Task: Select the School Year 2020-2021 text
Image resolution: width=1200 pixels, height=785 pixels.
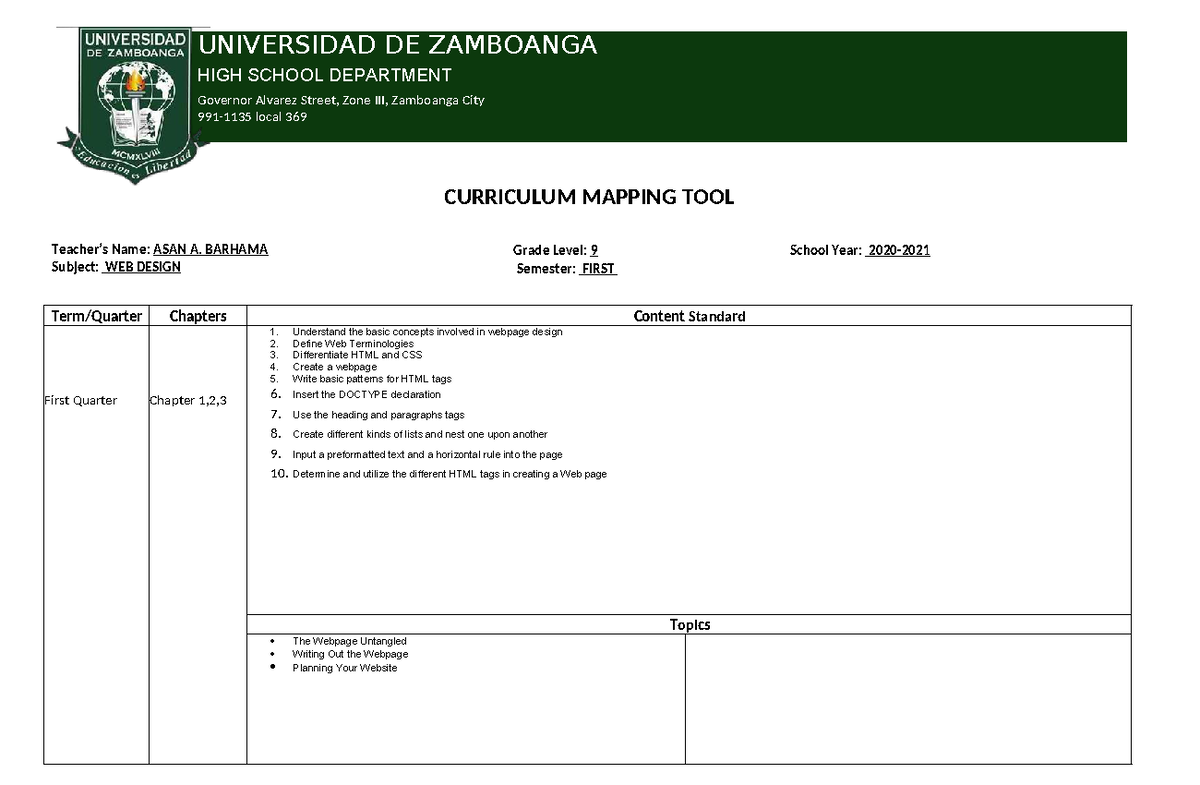Action: [x=898, y=250]
